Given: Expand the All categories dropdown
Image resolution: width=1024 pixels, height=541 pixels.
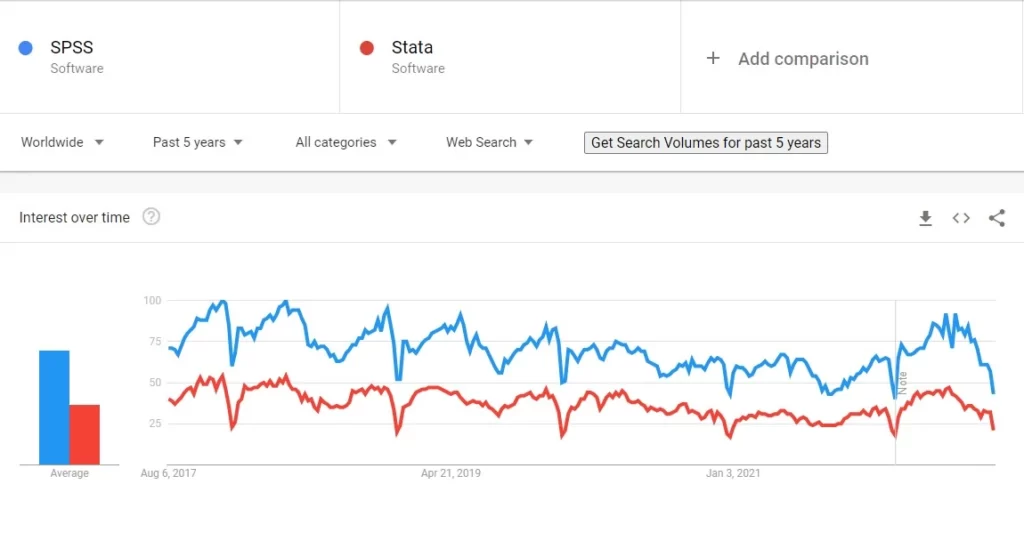Looking at the screenshot, I should tap(345, 142).
